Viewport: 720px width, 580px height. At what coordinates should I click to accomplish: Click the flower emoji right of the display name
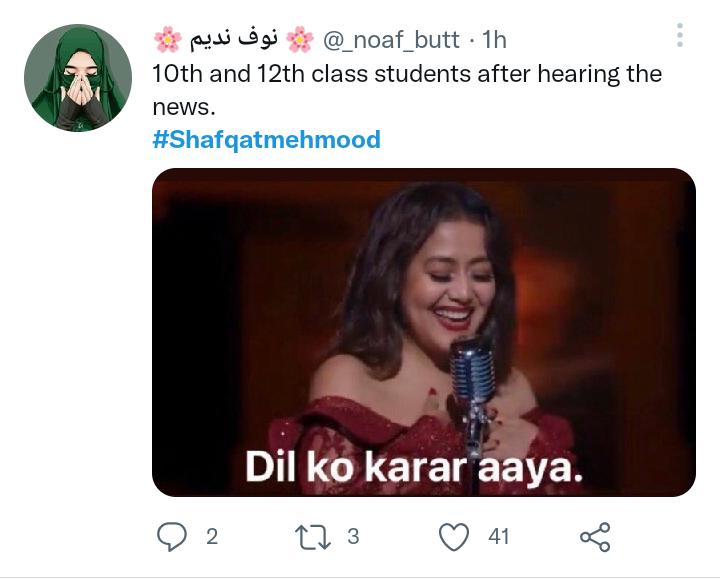pyautogui.click(x=299, y=40)
